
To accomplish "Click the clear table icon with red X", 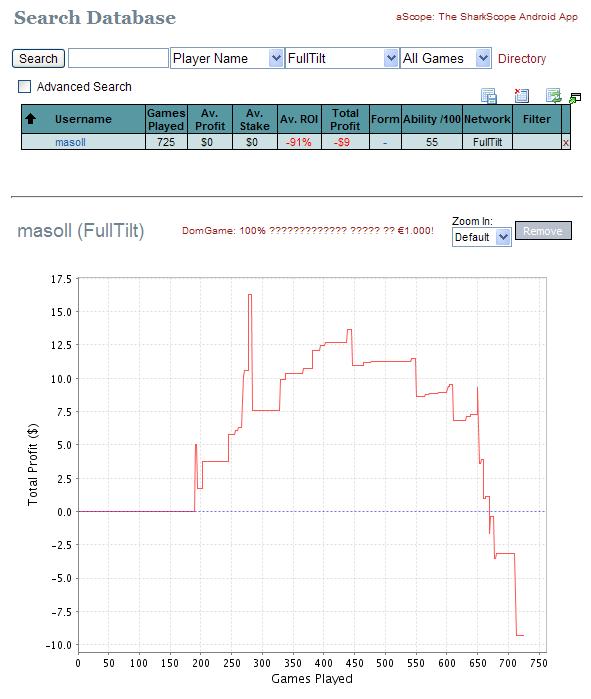I will point(521,95).
